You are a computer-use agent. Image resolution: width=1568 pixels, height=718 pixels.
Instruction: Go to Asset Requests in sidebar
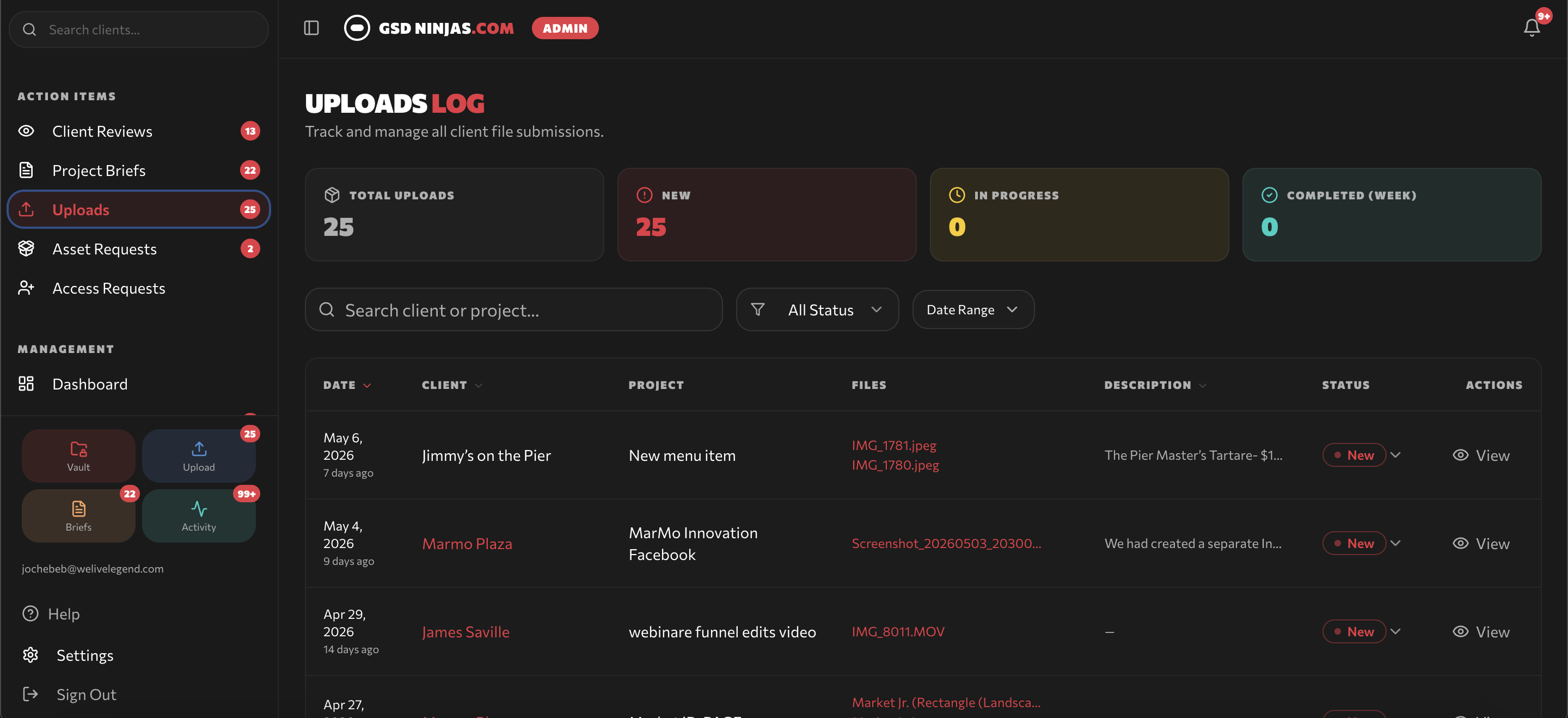[139, 248]
